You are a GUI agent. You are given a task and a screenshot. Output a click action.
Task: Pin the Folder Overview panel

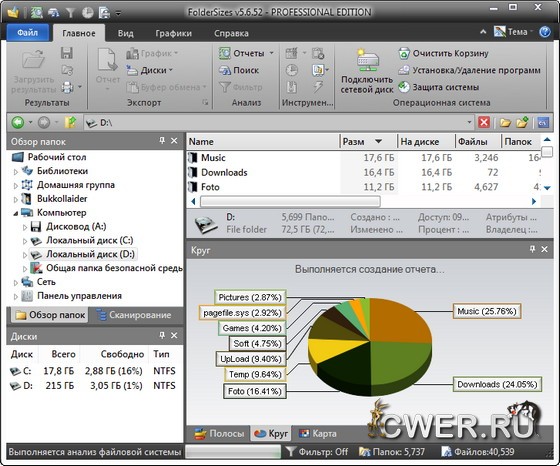point(162,141)
